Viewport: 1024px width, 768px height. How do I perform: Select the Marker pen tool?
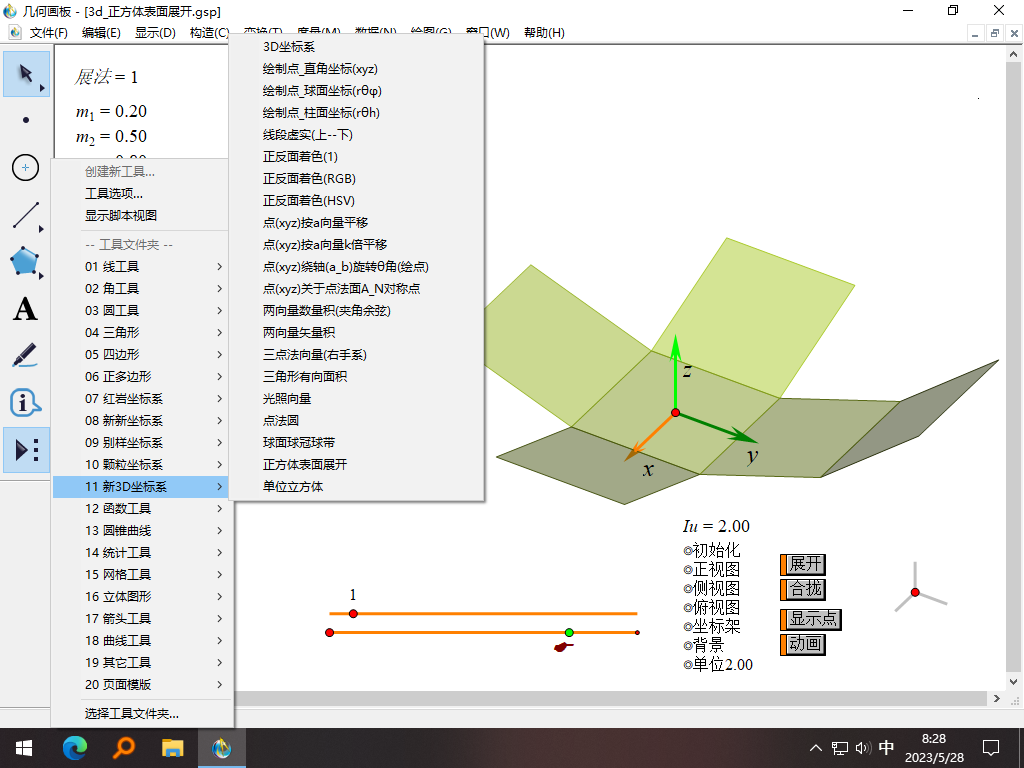point(25,356)
